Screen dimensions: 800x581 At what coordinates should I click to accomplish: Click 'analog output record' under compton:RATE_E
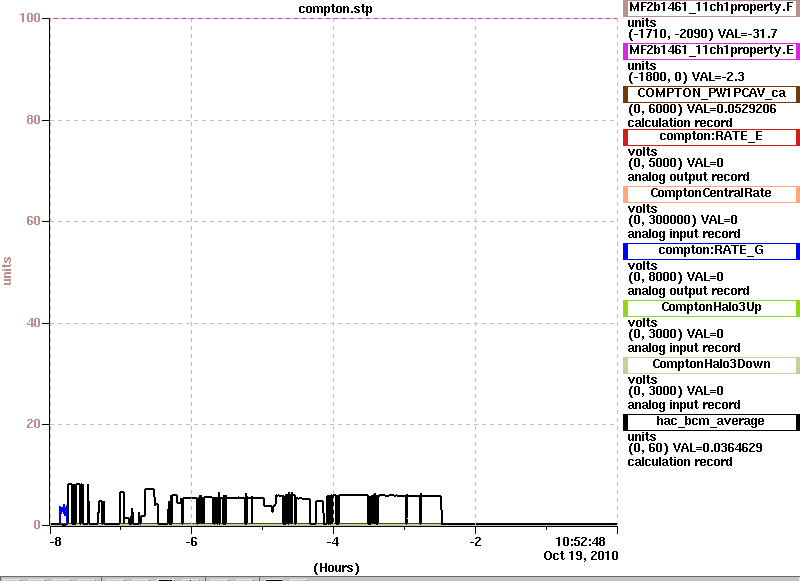(x=689, y=177)
